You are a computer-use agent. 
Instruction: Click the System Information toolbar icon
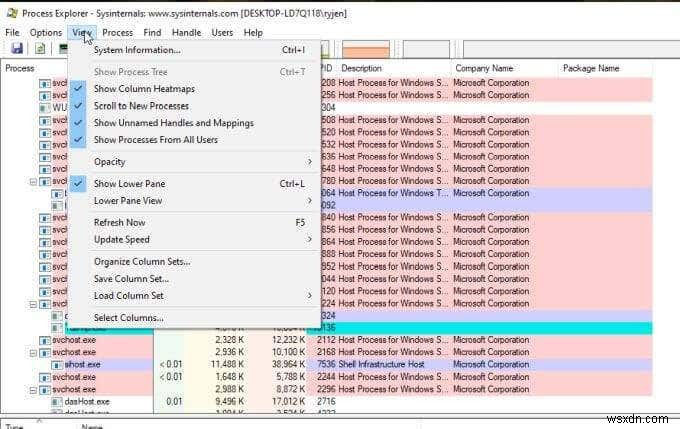tap(63, 49)
